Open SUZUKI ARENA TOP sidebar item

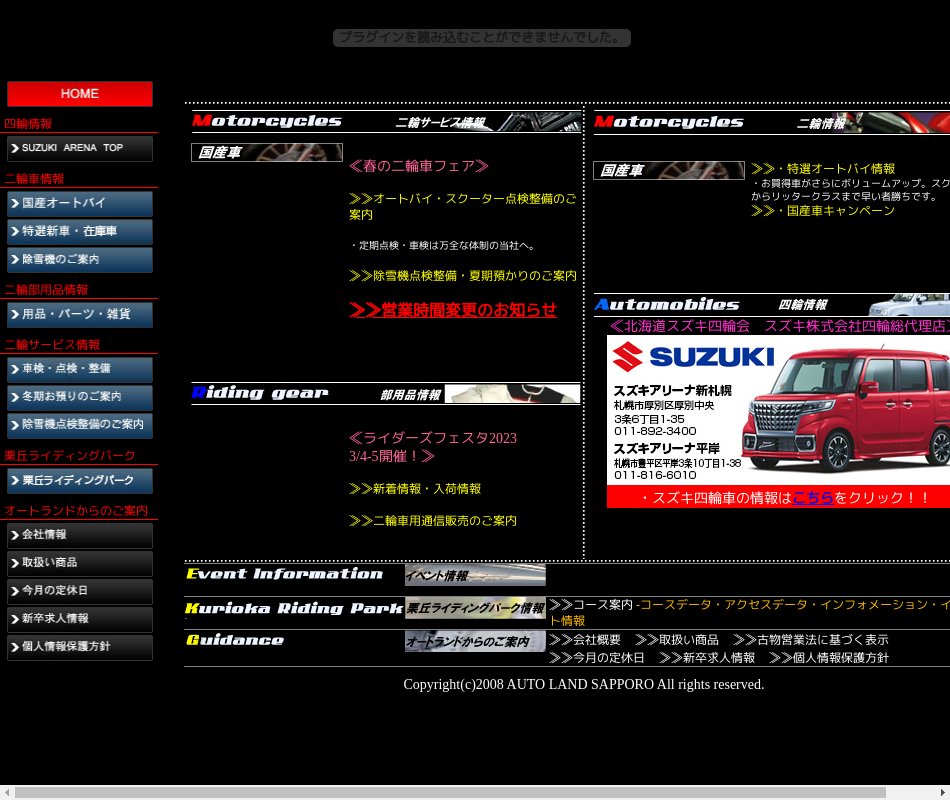pyautogui.click(x=80, y=148)
